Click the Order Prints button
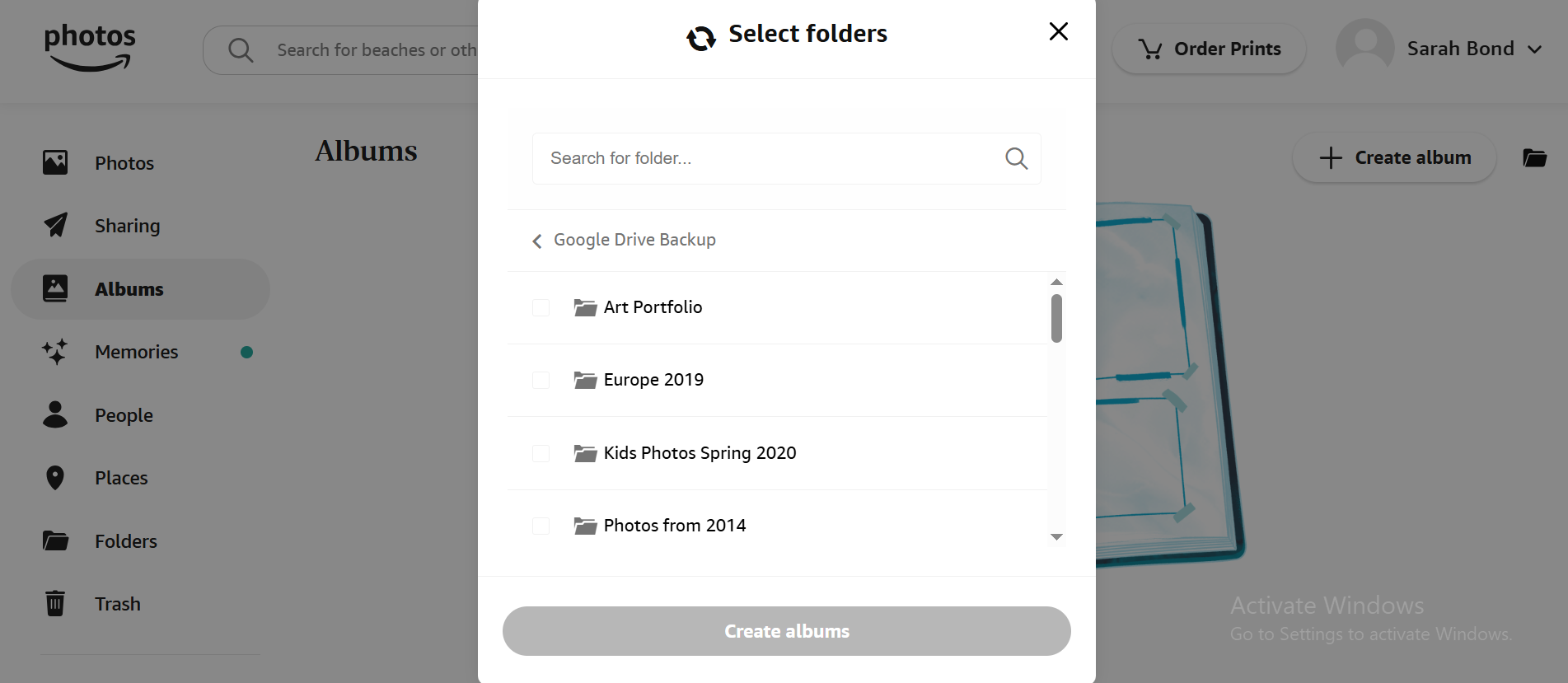Screen dimensions: 1568x683 pos(1209,49)
